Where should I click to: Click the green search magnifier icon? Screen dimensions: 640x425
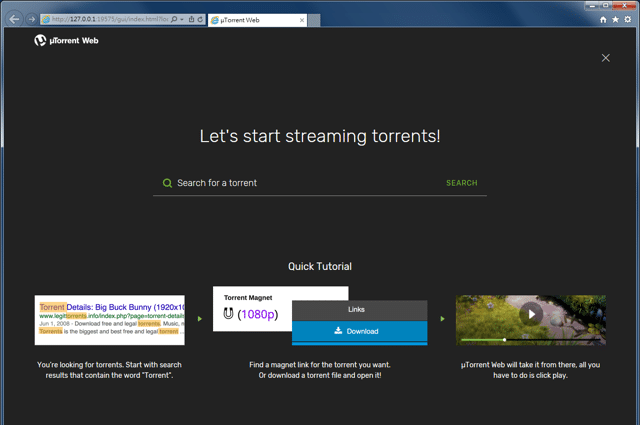point(167,183)
